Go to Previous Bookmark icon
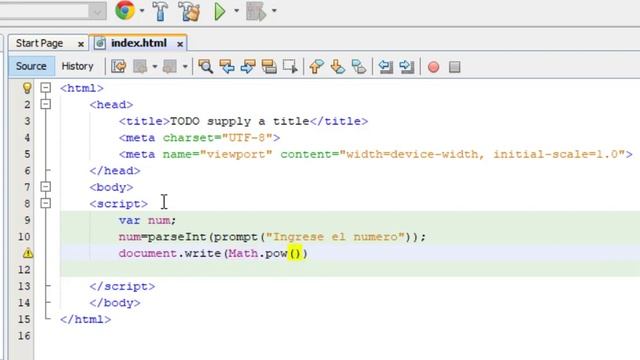 316,67
